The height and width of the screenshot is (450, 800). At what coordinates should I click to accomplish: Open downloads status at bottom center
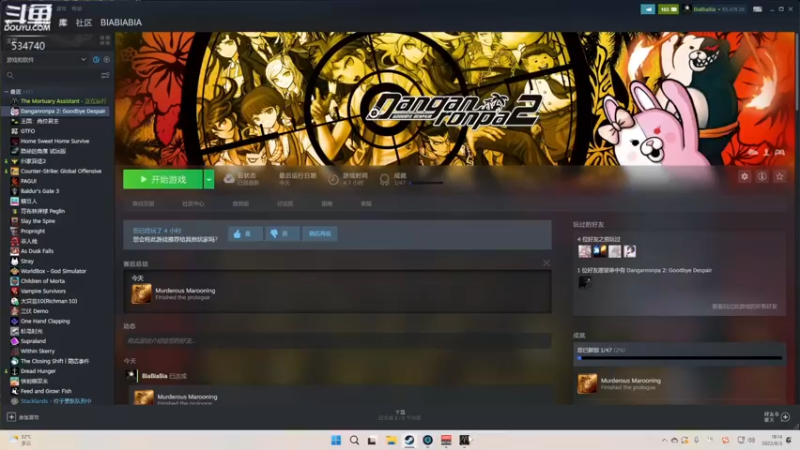(400, 415)
